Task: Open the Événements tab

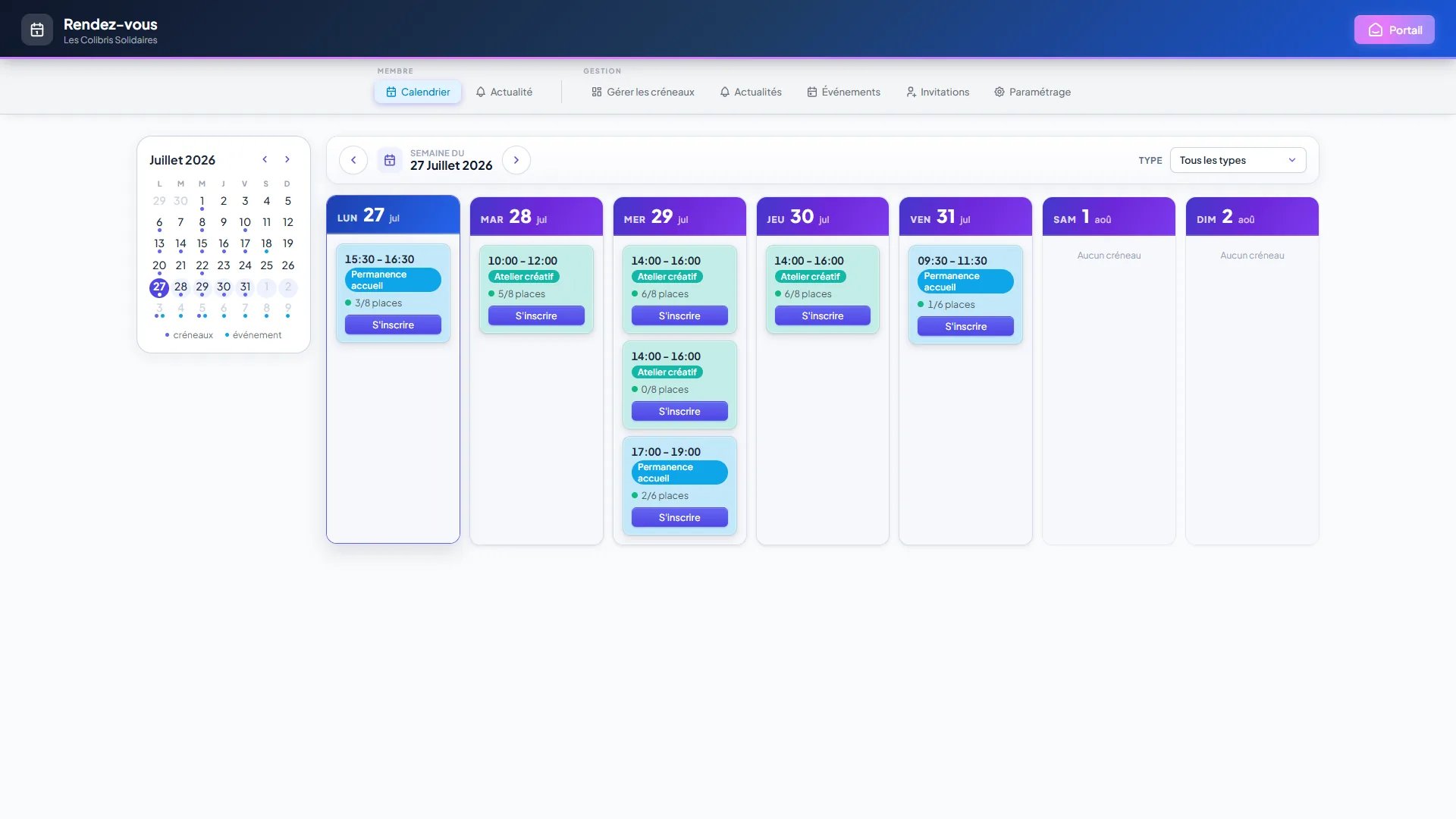Action: click(844, 92)
